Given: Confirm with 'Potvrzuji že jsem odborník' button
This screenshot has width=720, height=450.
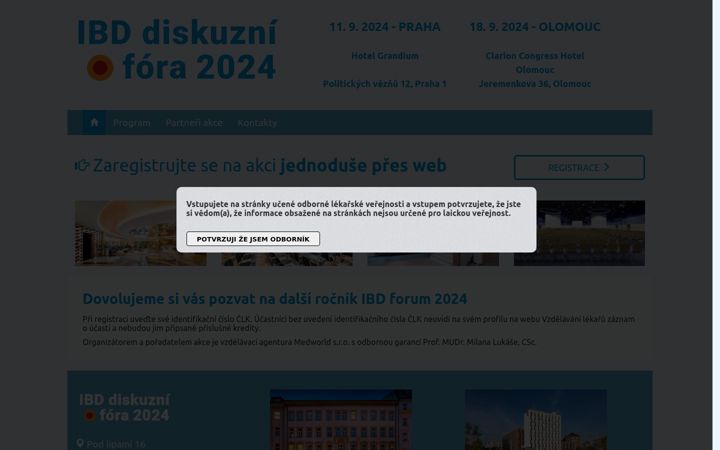Looking at the screenshot, I should click(253, 239).
